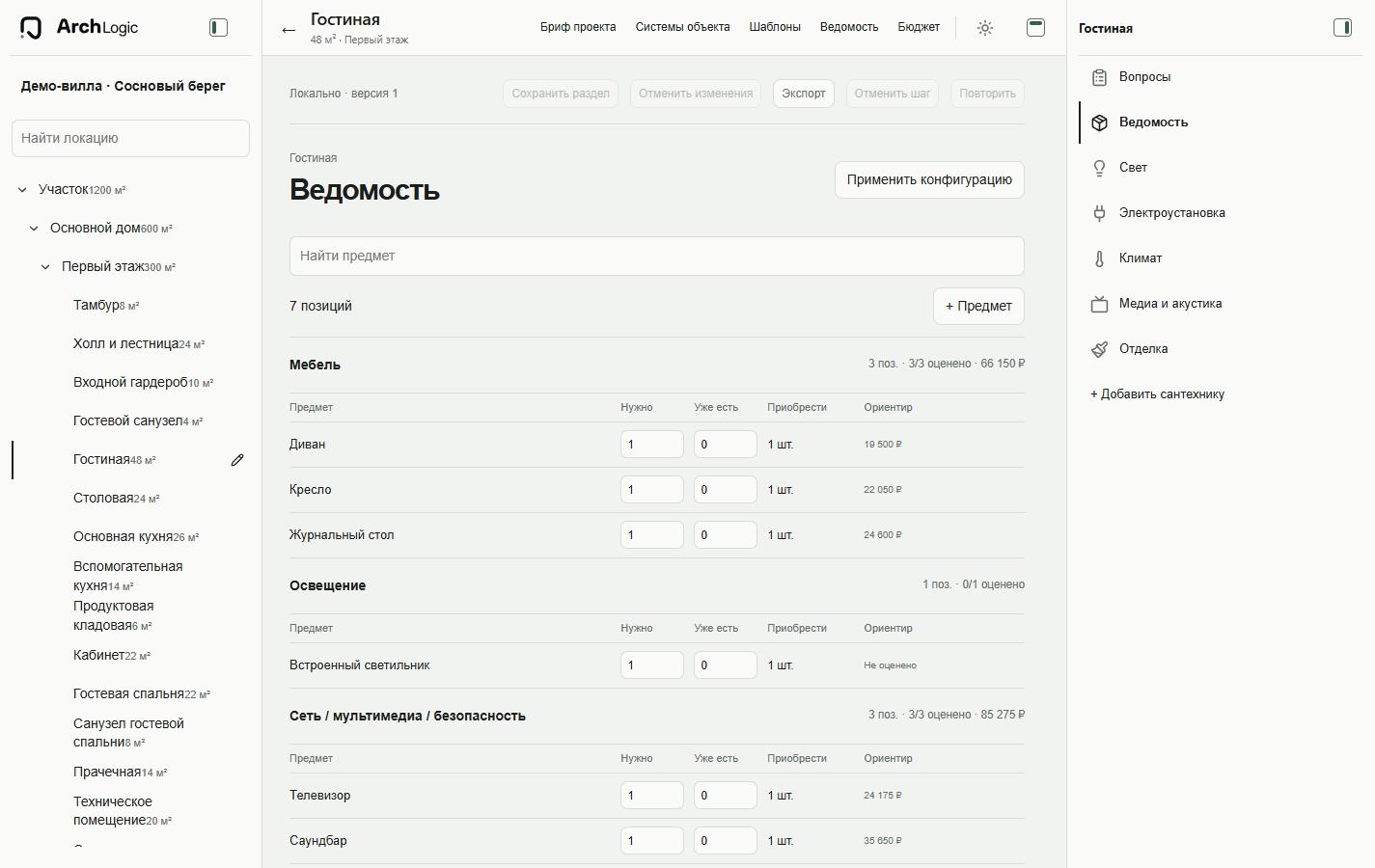Viewport: 1375px width, 868px height.
Task: Click Уже есть field for Саундбар
Action: [726, 841]
